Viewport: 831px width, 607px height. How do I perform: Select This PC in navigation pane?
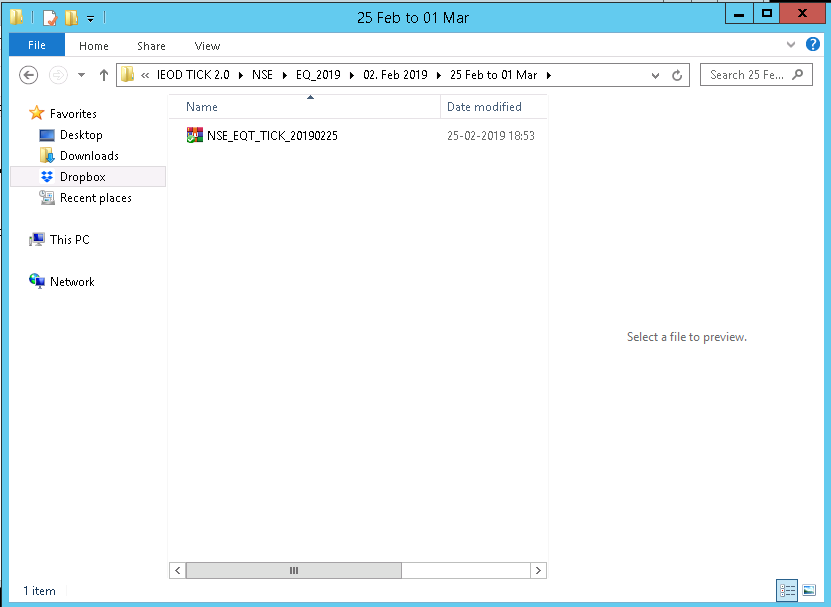tap(70, 240)
